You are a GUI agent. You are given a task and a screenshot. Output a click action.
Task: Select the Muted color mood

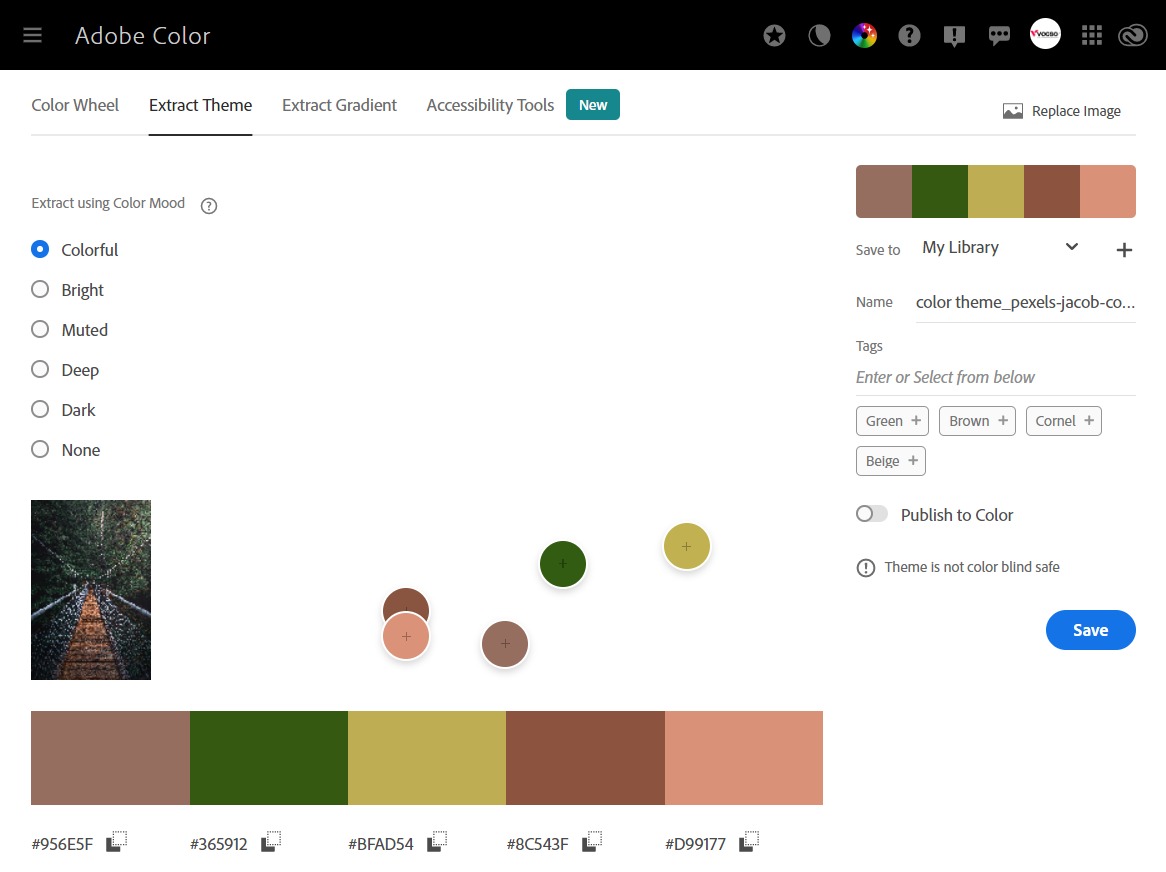coord(40,329)
